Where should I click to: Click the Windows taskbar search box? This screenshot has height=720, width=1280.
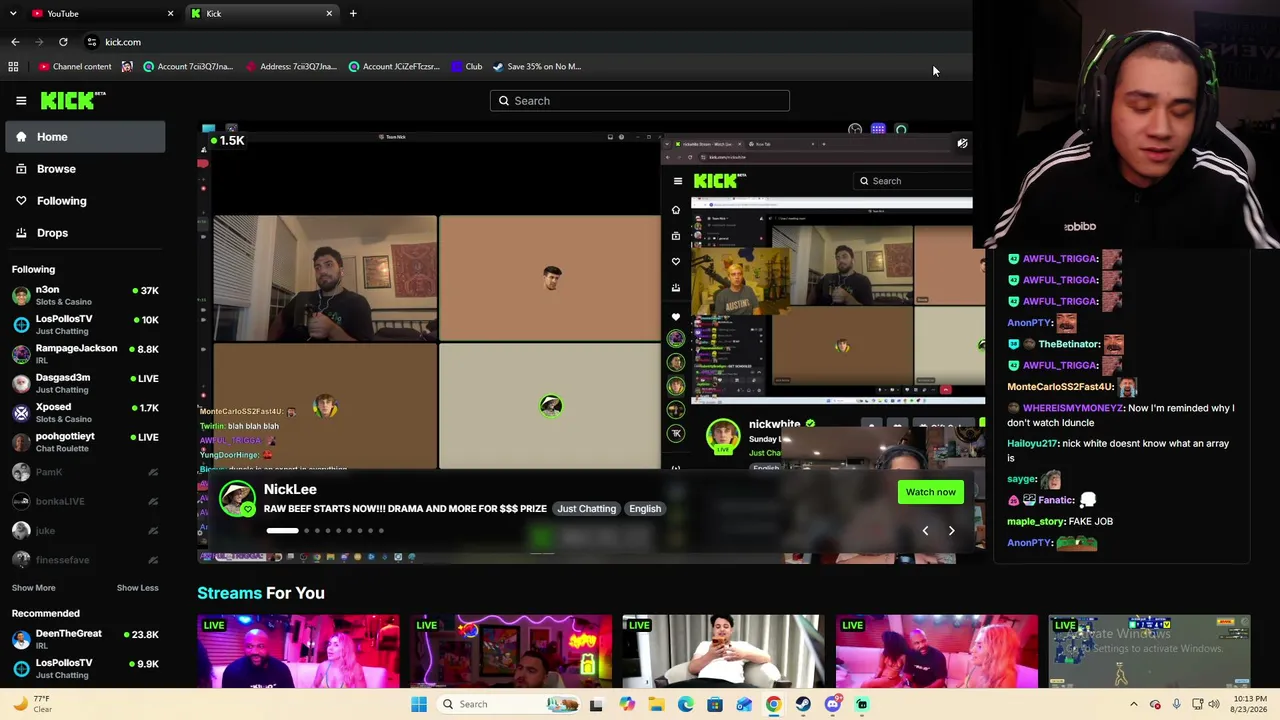click(x=510, y=704)
